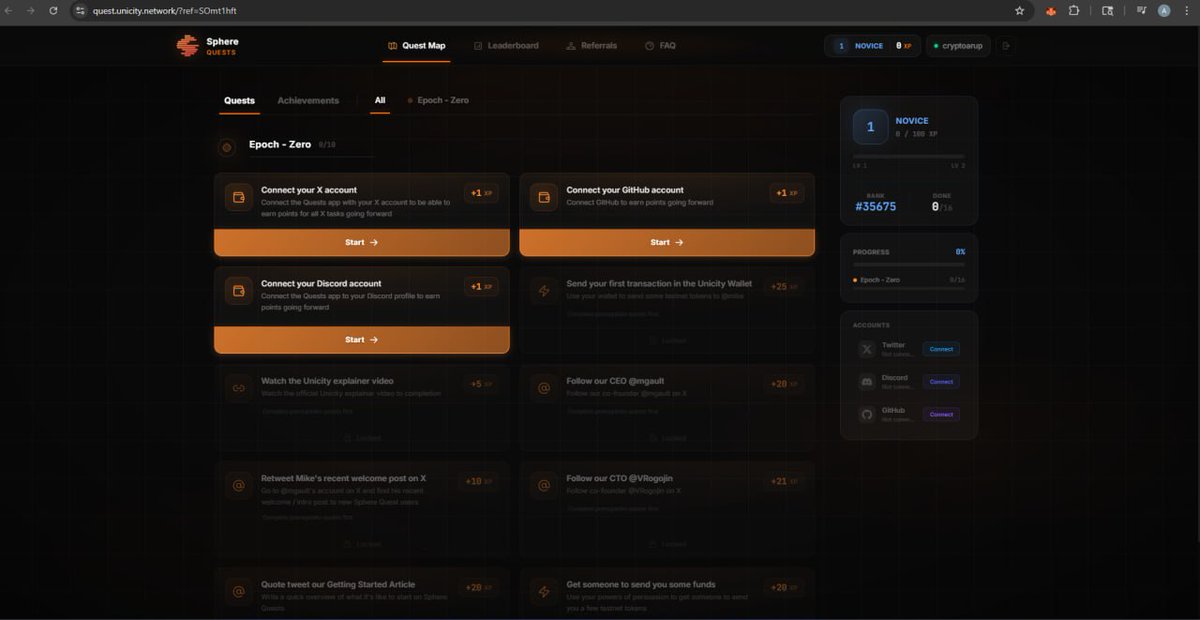Click the browser back arrow
Viewport: 1200px width, 620px height.
(x=10, y=11)
